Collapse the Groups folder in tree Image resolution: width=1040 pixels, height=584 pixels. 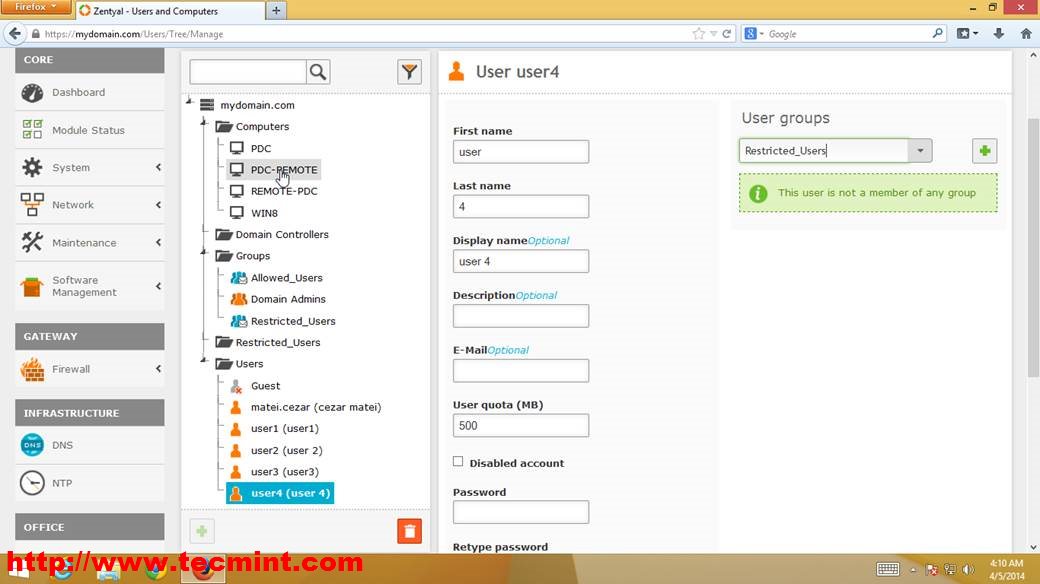point(204,253)
